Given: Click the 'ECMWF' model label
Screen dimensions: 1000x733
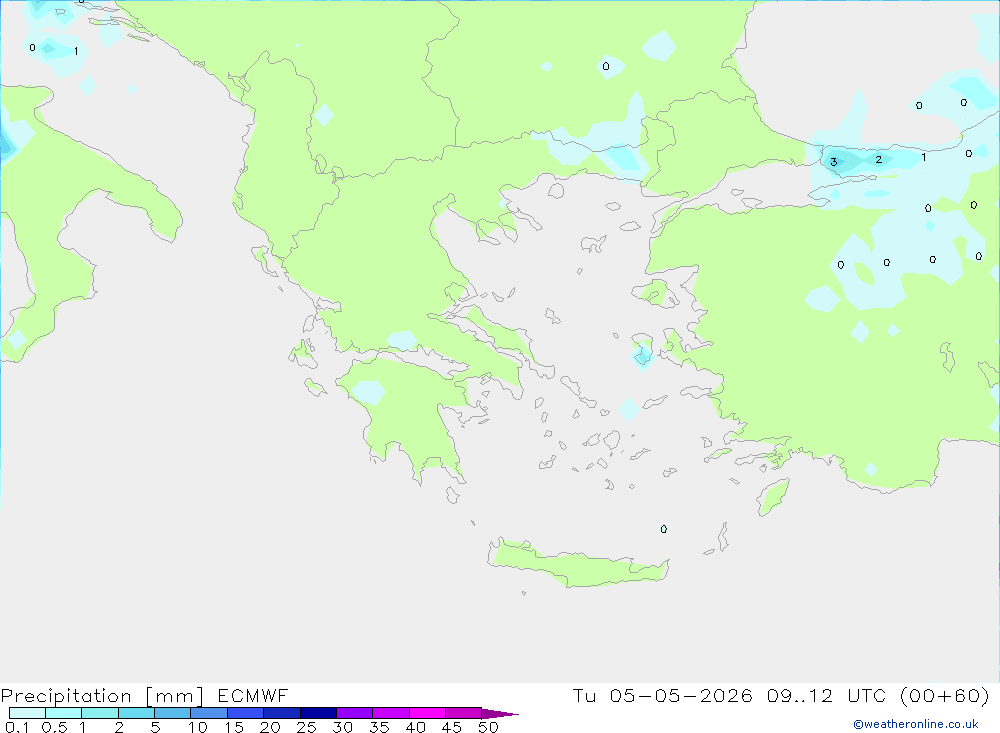Looking at the screenshot, I should pos(253,695).
